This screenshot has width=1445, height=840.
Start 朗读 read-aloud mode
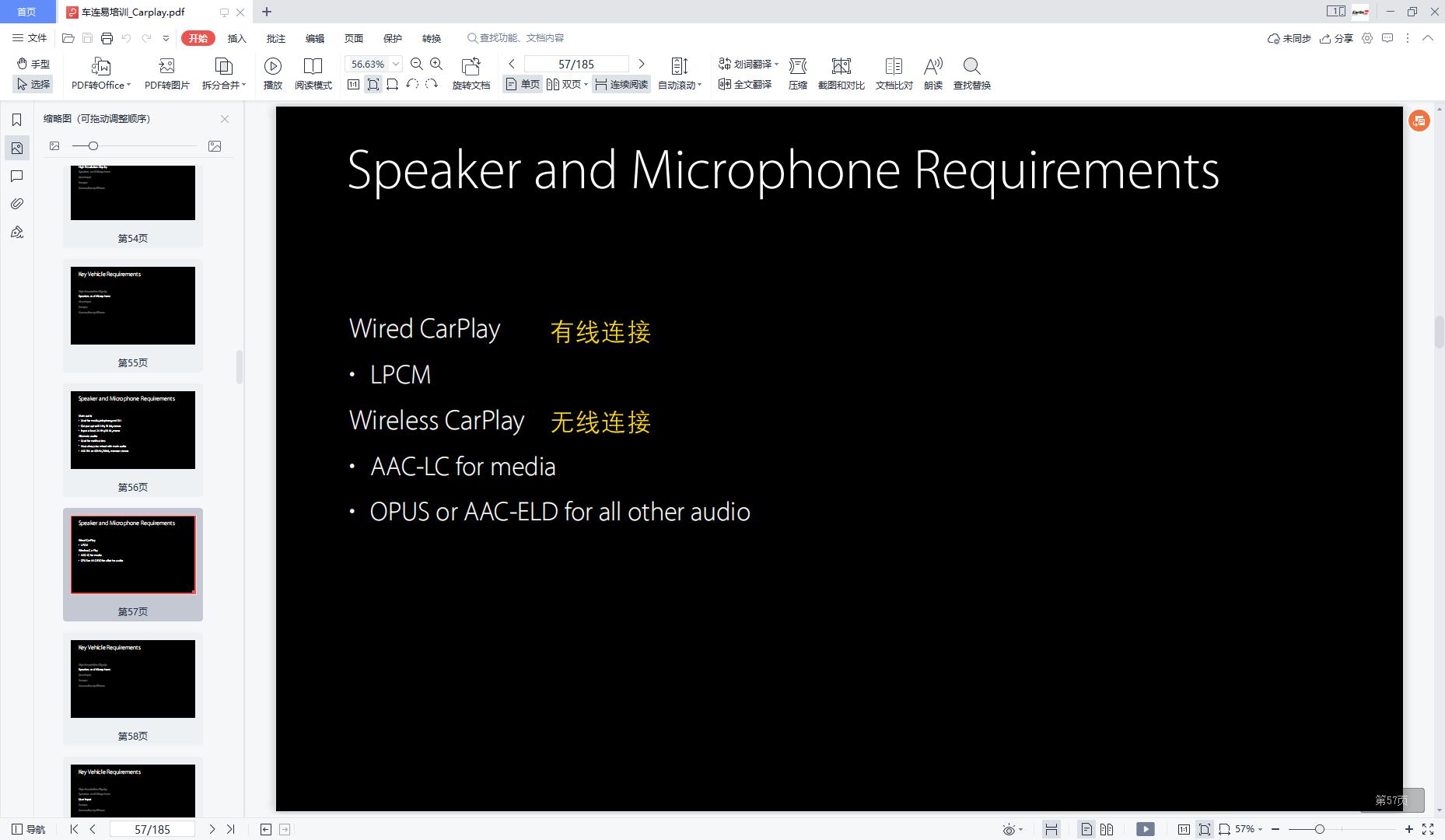tap(932, 73)
